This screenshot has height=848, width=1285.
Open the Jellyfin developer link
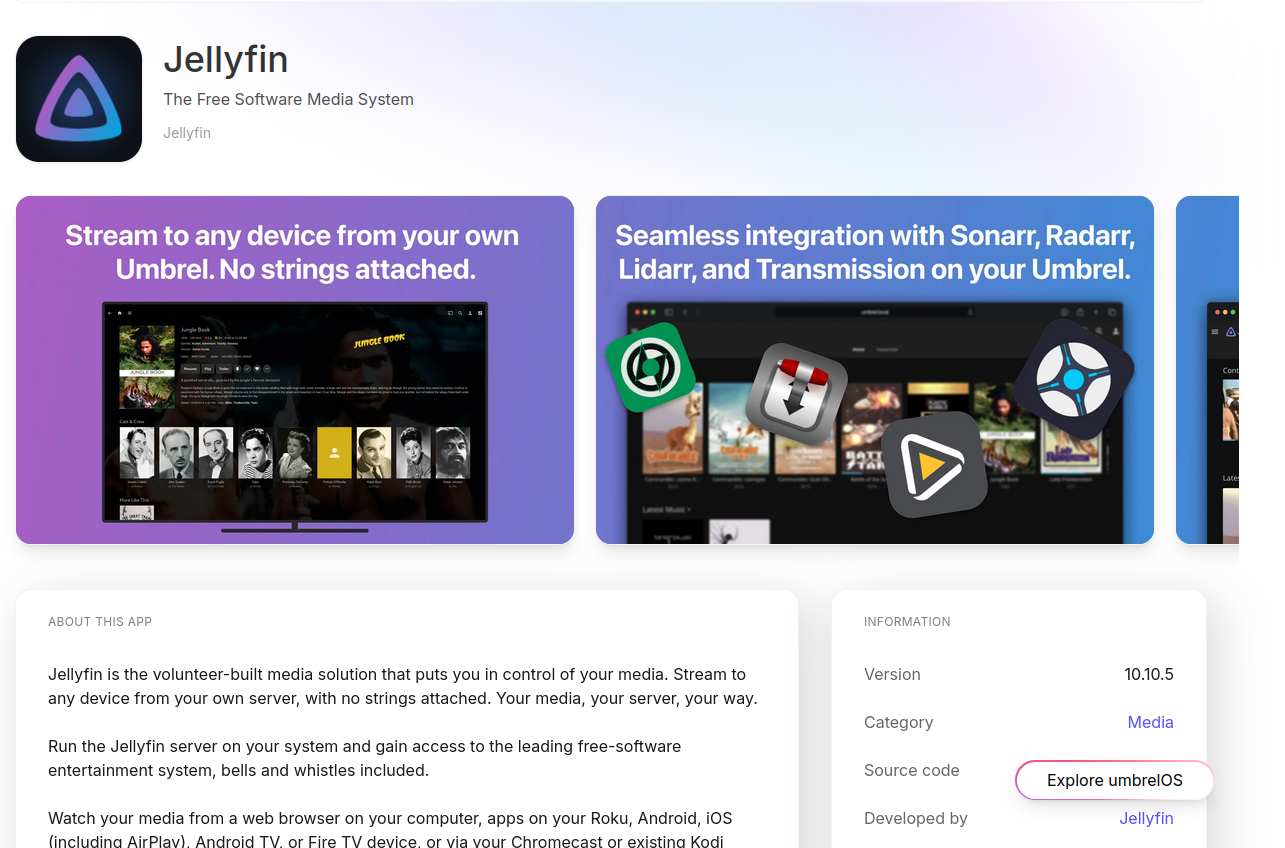pos(1146,818)
